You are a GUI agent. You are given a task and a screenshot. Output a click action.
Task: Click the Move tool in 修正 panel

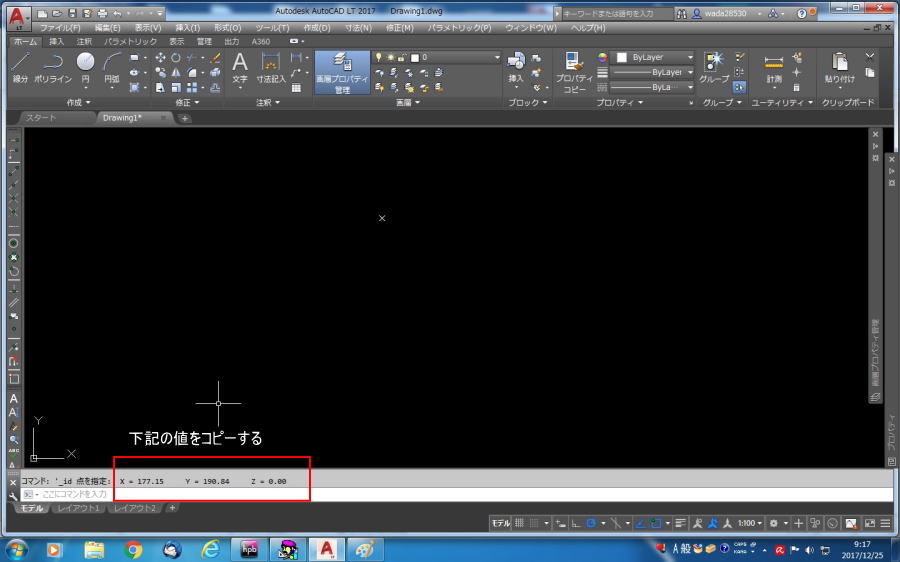(x=160, y=57)
